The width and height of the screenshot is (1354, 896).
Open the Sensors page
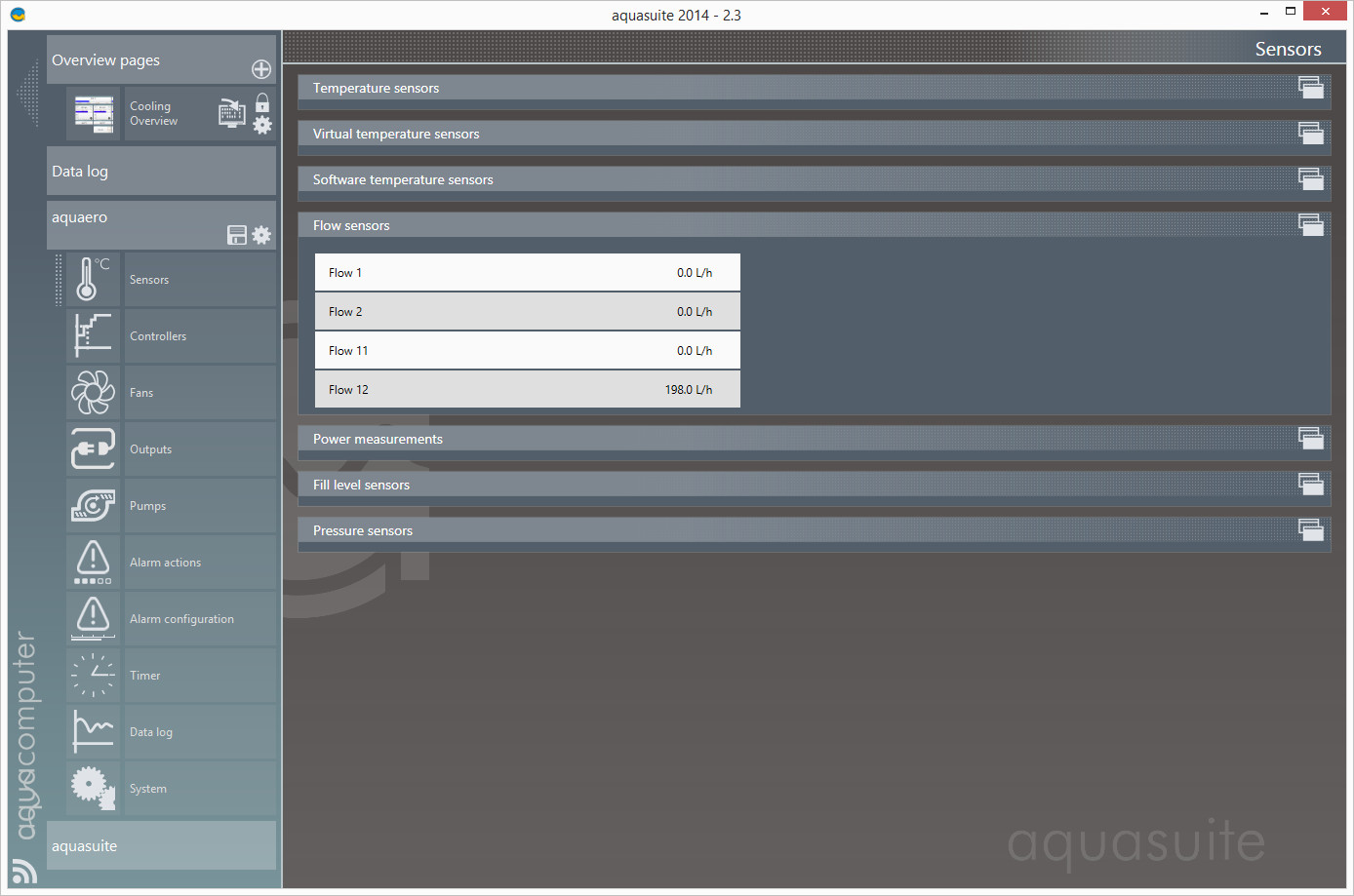[x=200, y=280]
